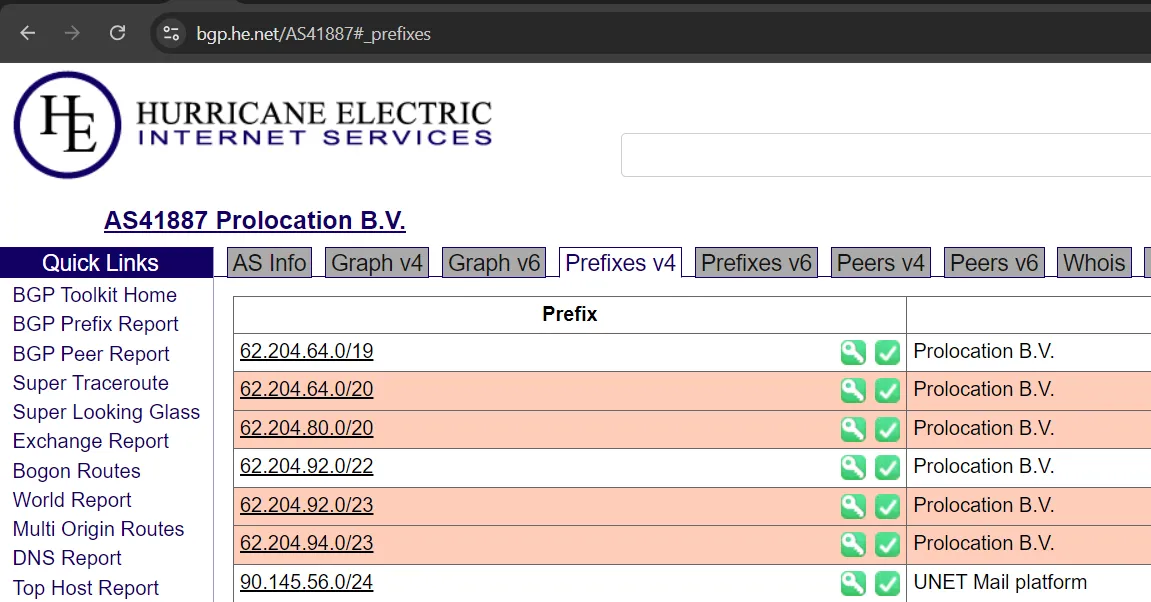
Task: Go to BGP Toolkit Home
Action: coord(95,295)
